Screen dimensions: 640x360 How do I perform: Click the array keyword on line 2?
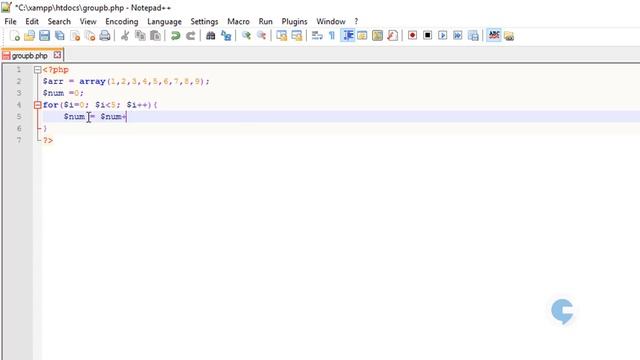93,82
